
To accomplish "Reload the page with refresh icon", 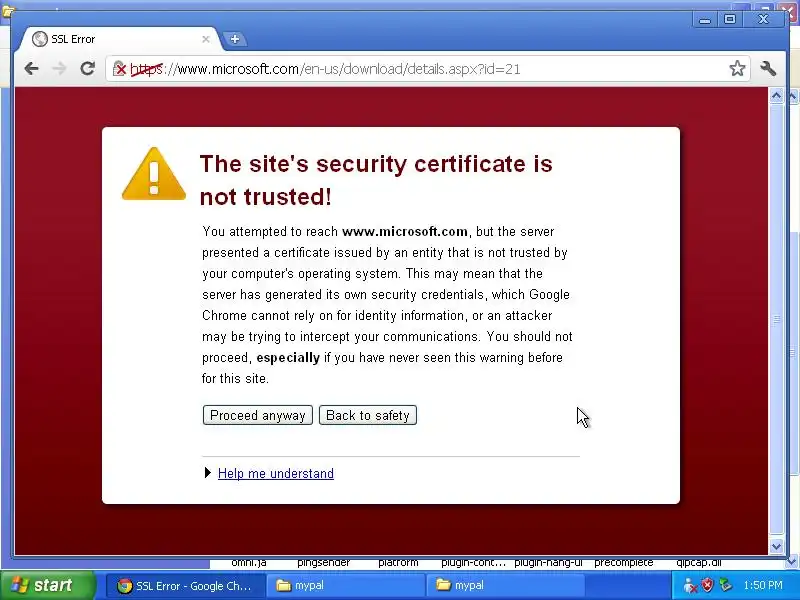I will click(x=88, y=68).
